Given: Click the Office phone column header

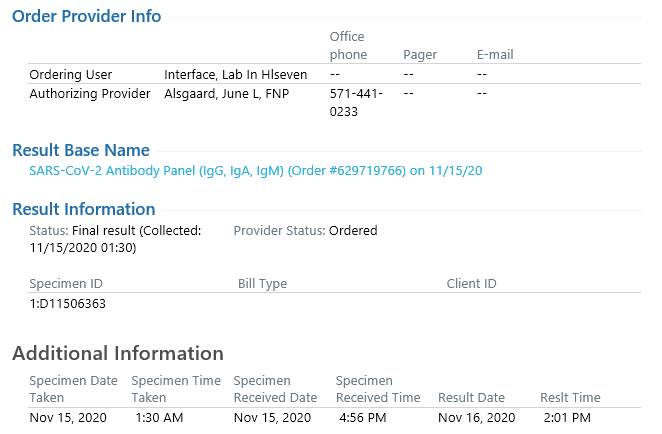Looking at the screenshot, I should pyautogui.click(x=348, y=46).
